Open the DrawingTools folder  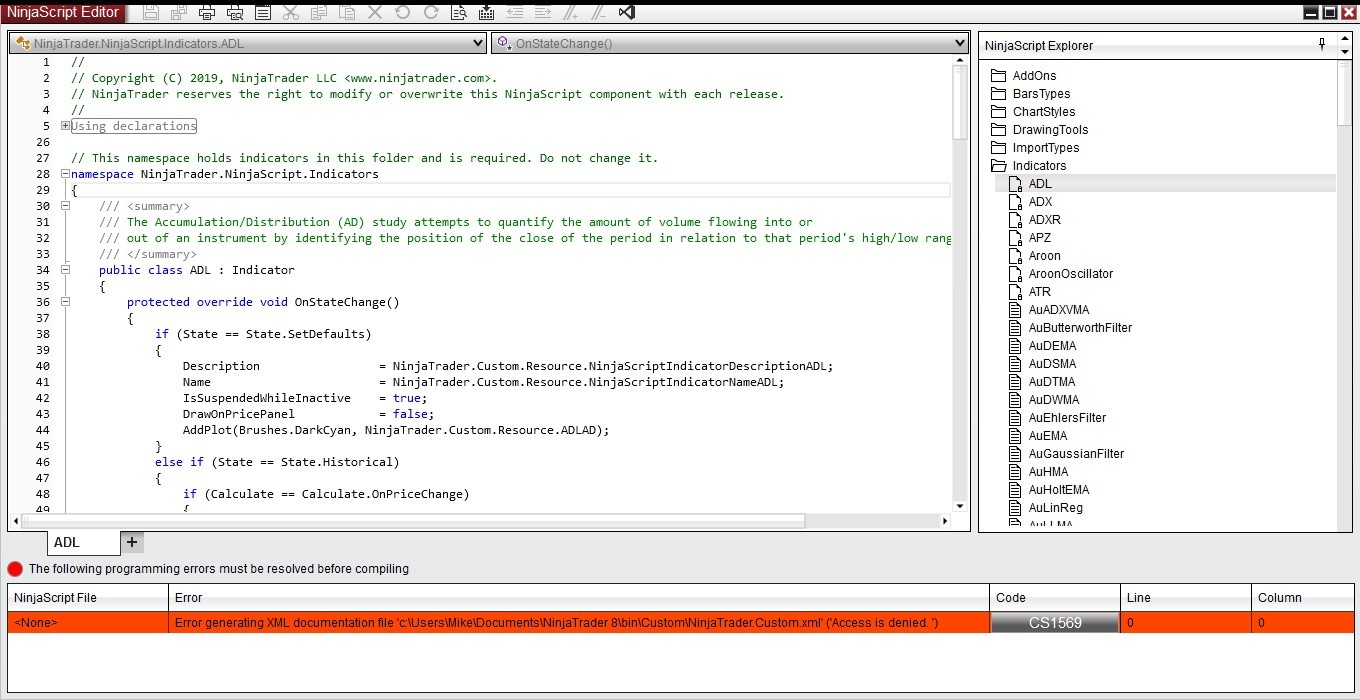[x=1038, y=130]
